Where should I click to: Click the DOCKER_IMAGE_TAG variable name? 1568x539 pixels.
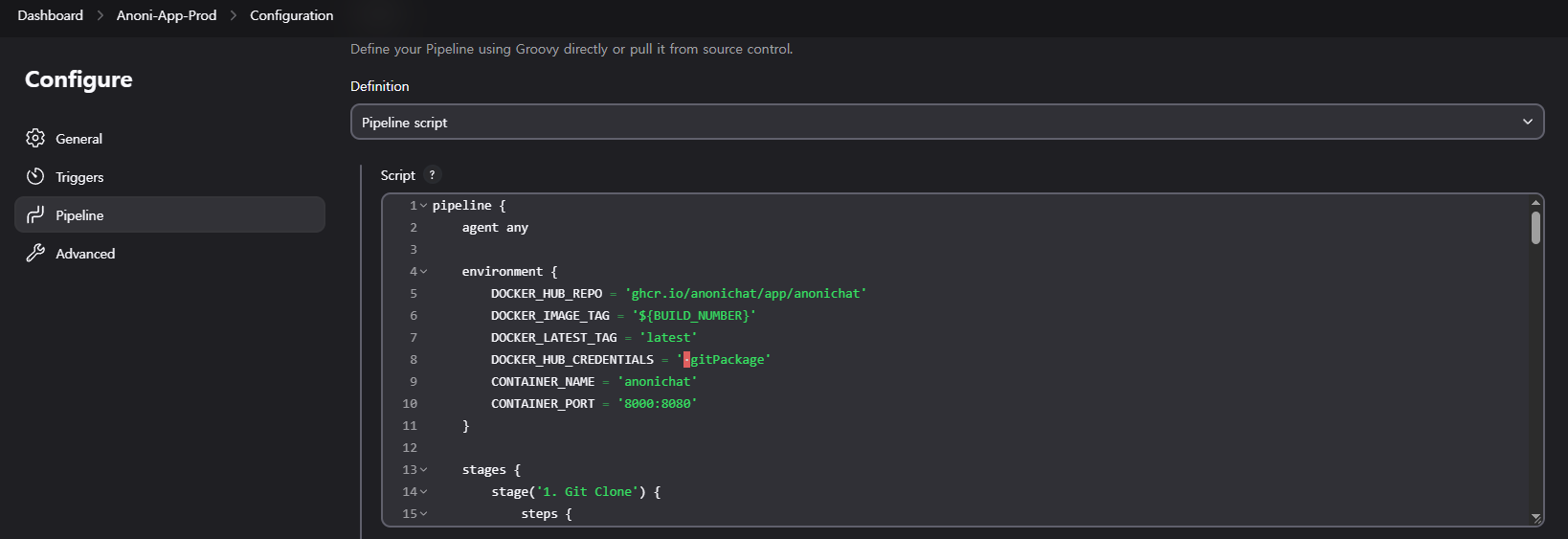(x=550, y=316)
